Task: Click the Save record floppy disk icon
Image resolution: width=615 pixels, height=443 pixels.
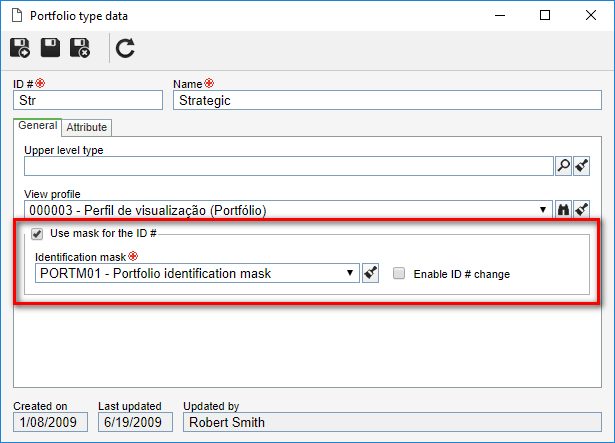Action: [51, 48]
